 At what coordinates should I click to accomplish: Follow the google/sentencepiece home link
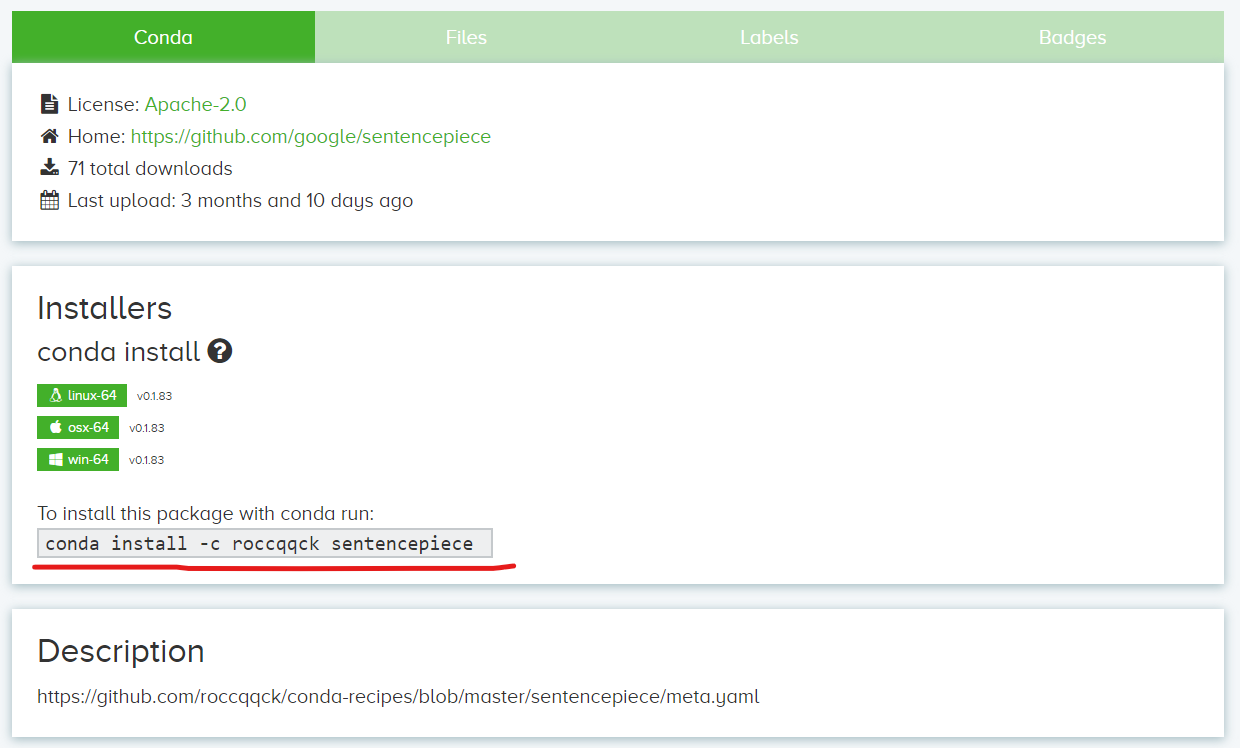(310, 136)
